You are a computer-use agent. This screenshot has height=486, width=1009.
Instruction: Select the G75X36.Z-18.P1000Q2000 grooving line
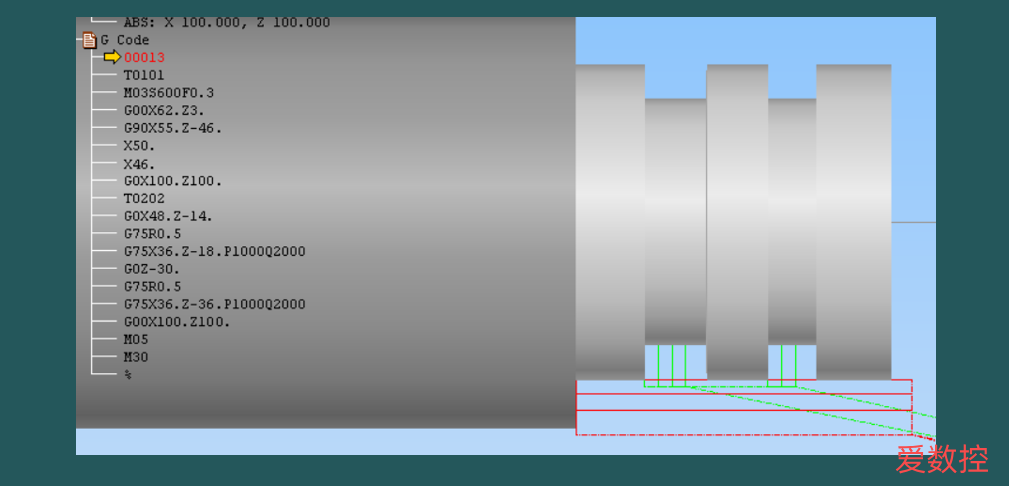pos(214,251)
